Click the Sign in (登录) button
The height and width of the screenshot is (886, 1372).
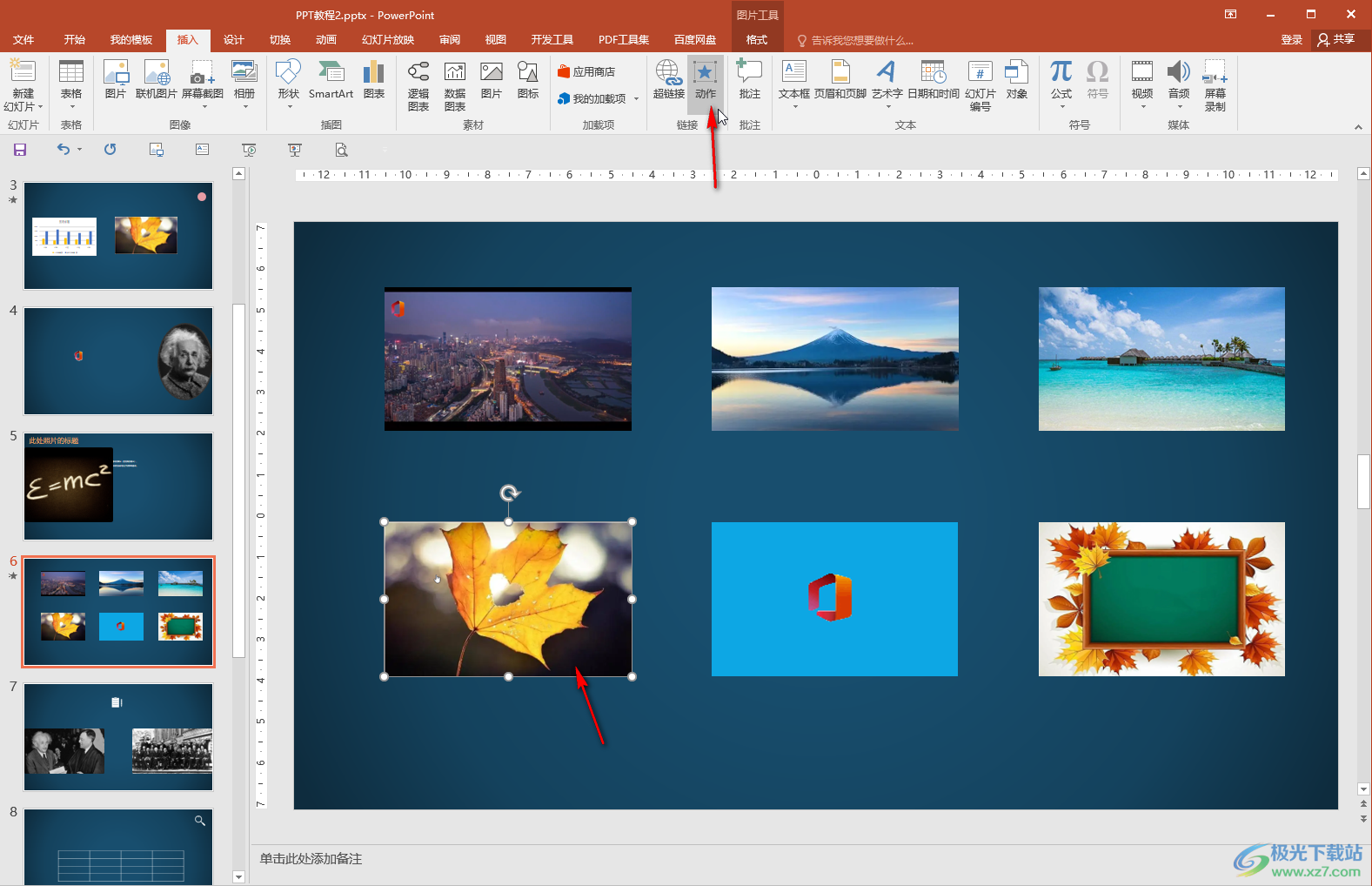1292,40
